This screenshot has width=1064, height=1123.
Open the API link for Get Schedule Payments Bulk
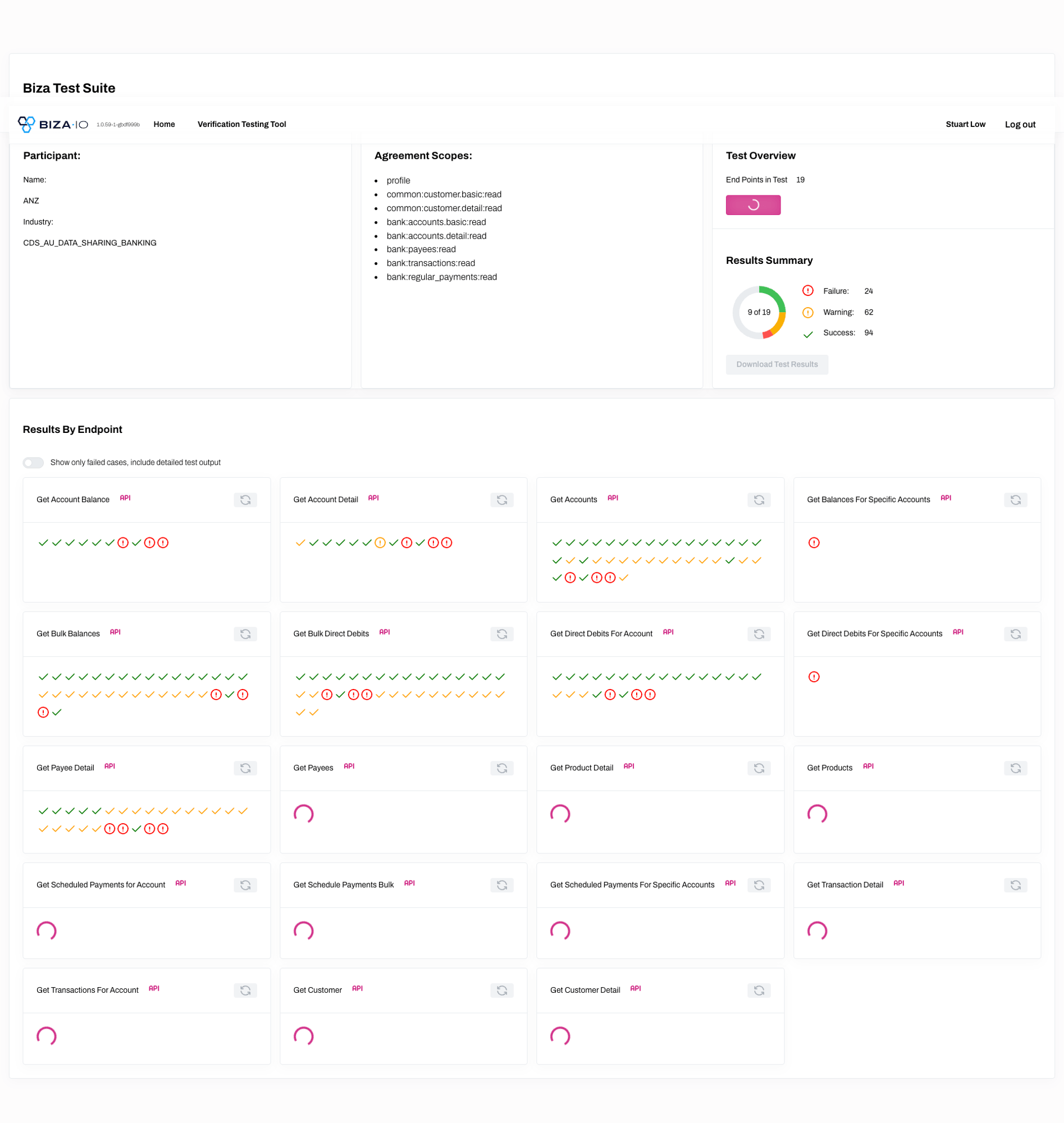tap(409, 883)
